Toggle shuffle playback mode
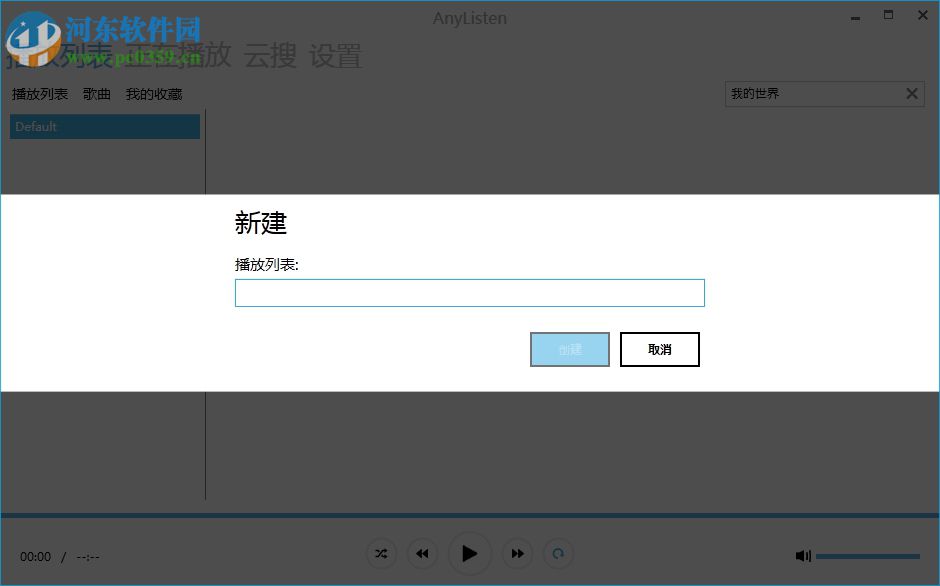This screenshot has width=940, height=586. [381, 553]
